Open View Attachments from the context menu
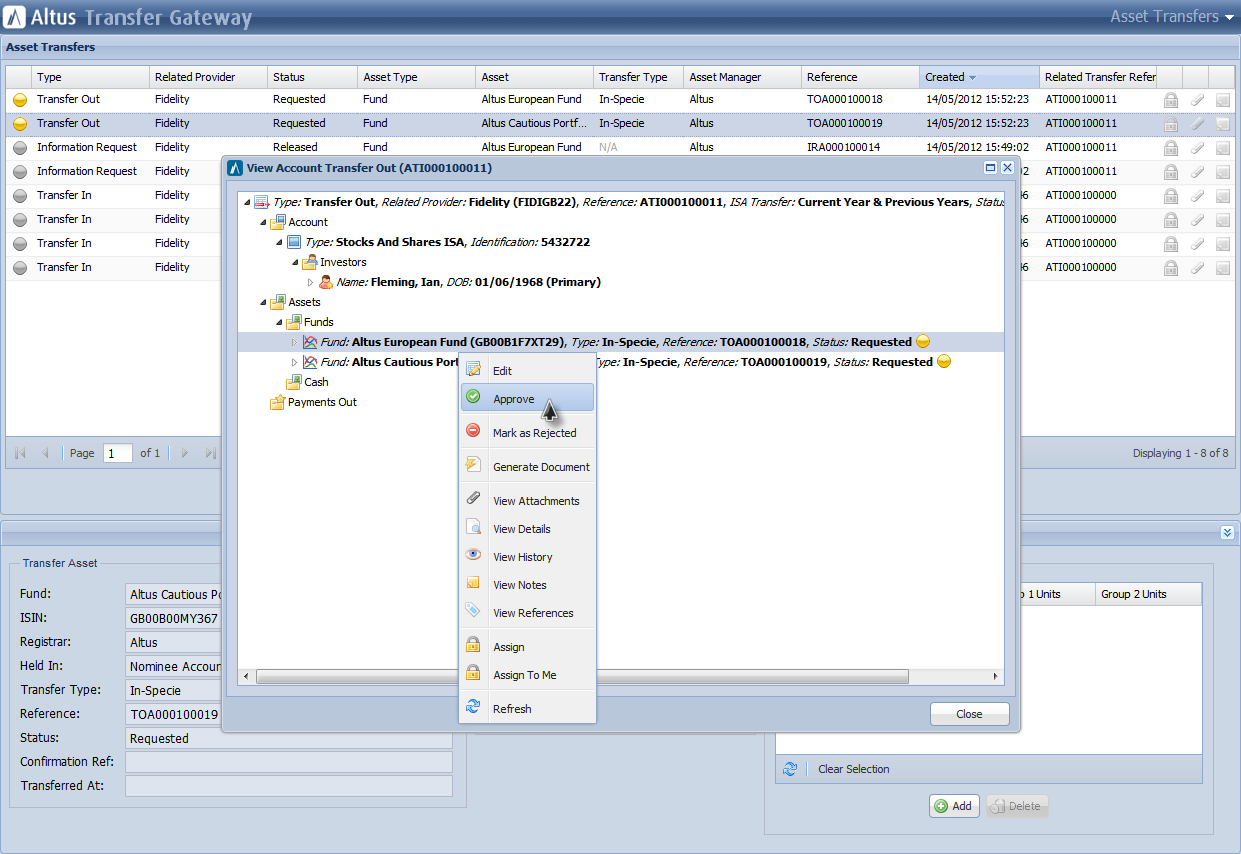Image resolution: width=1241 pixels, height=854 pixels. (528, 501)
